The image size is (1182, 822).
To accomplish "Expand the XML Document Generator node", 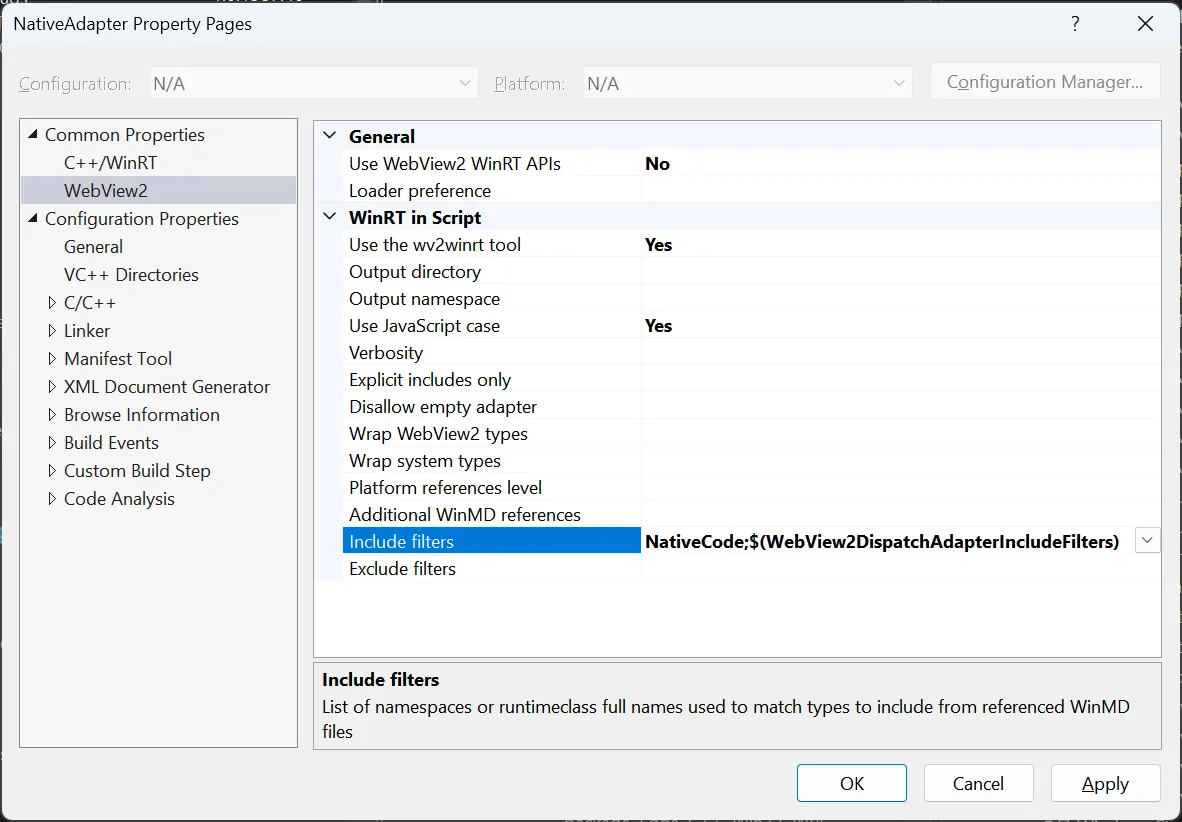I will [x=51, y=386].
